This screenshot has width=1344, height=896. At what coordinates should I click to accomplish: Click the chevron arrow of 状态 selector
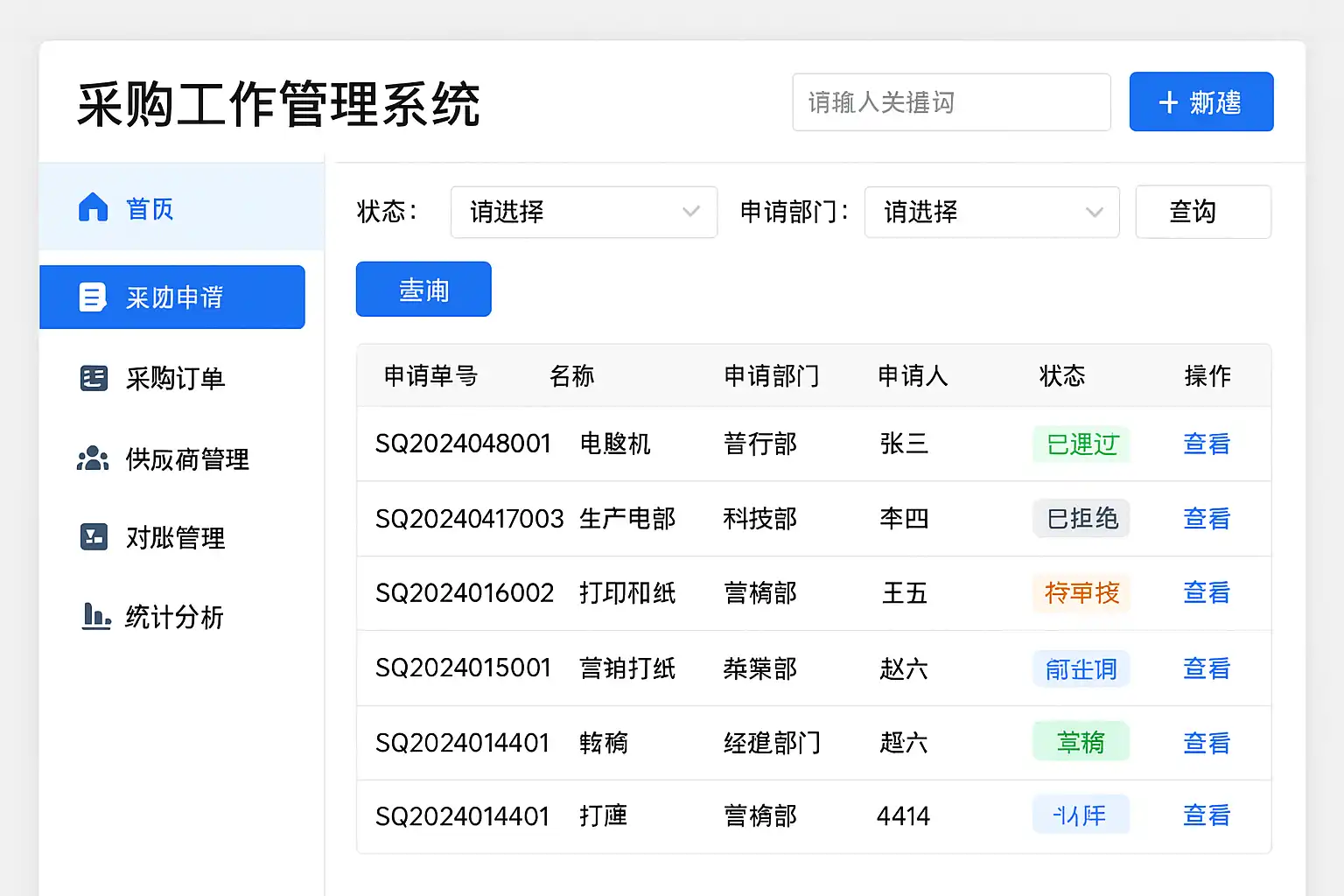[691, 212]
